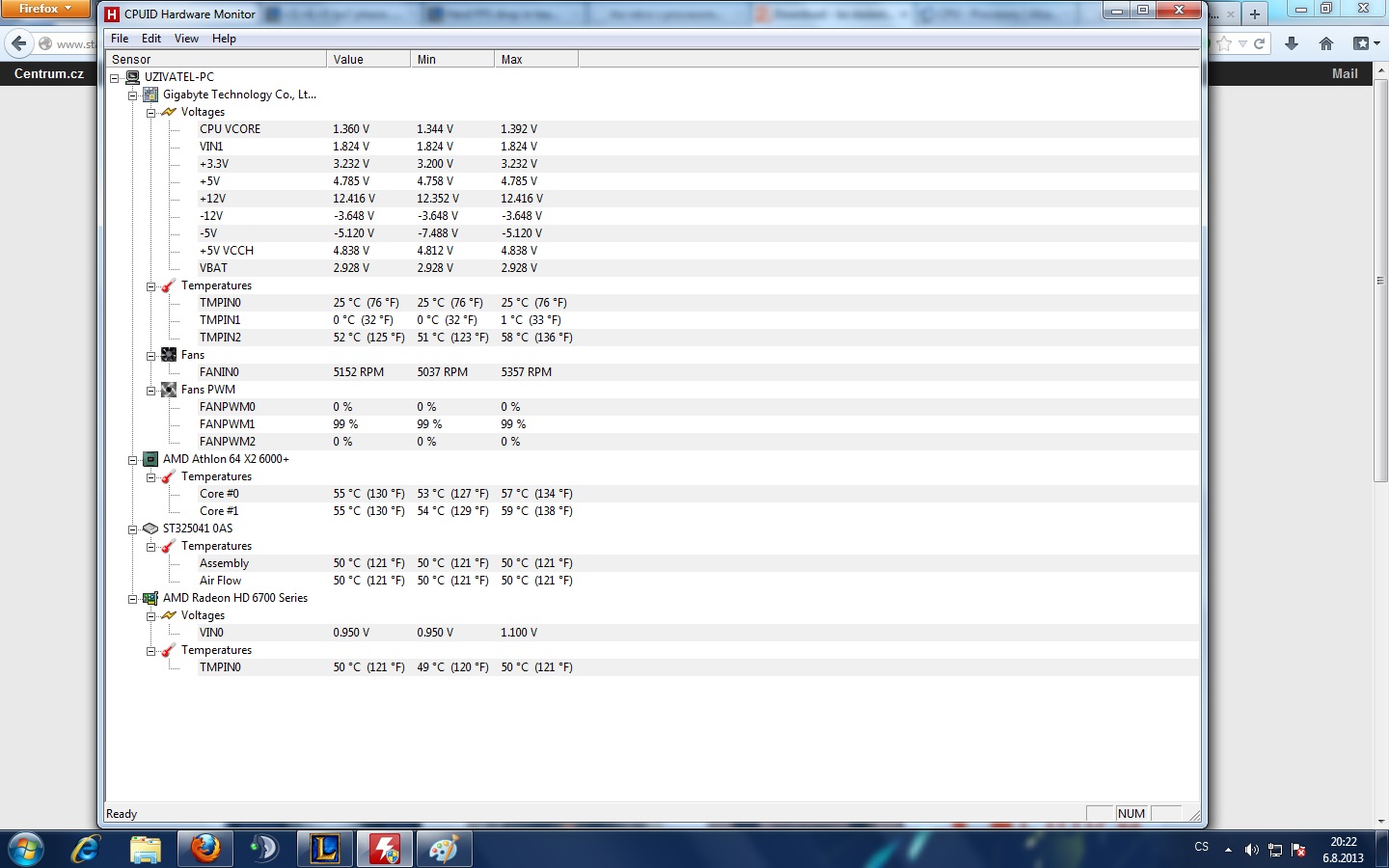
Task: Show hidden system tray icons
Action: coord(1228,850)
